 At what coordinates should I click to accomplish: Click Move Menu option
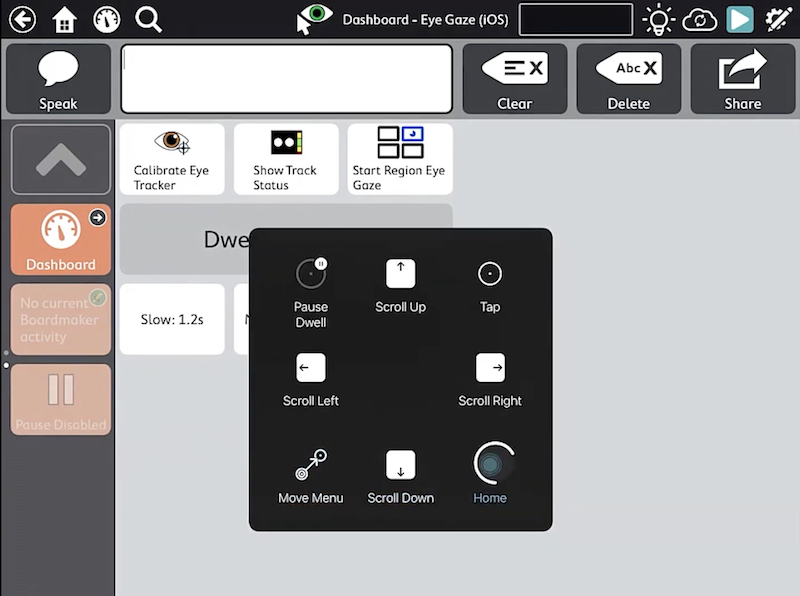tap(311, 476)
